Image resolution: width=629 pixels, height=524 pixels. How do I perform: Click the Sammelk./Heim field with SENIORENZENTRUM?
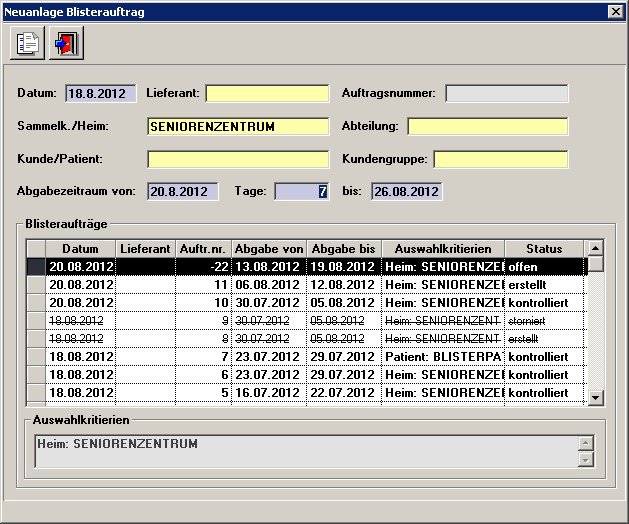pos(238,126)
